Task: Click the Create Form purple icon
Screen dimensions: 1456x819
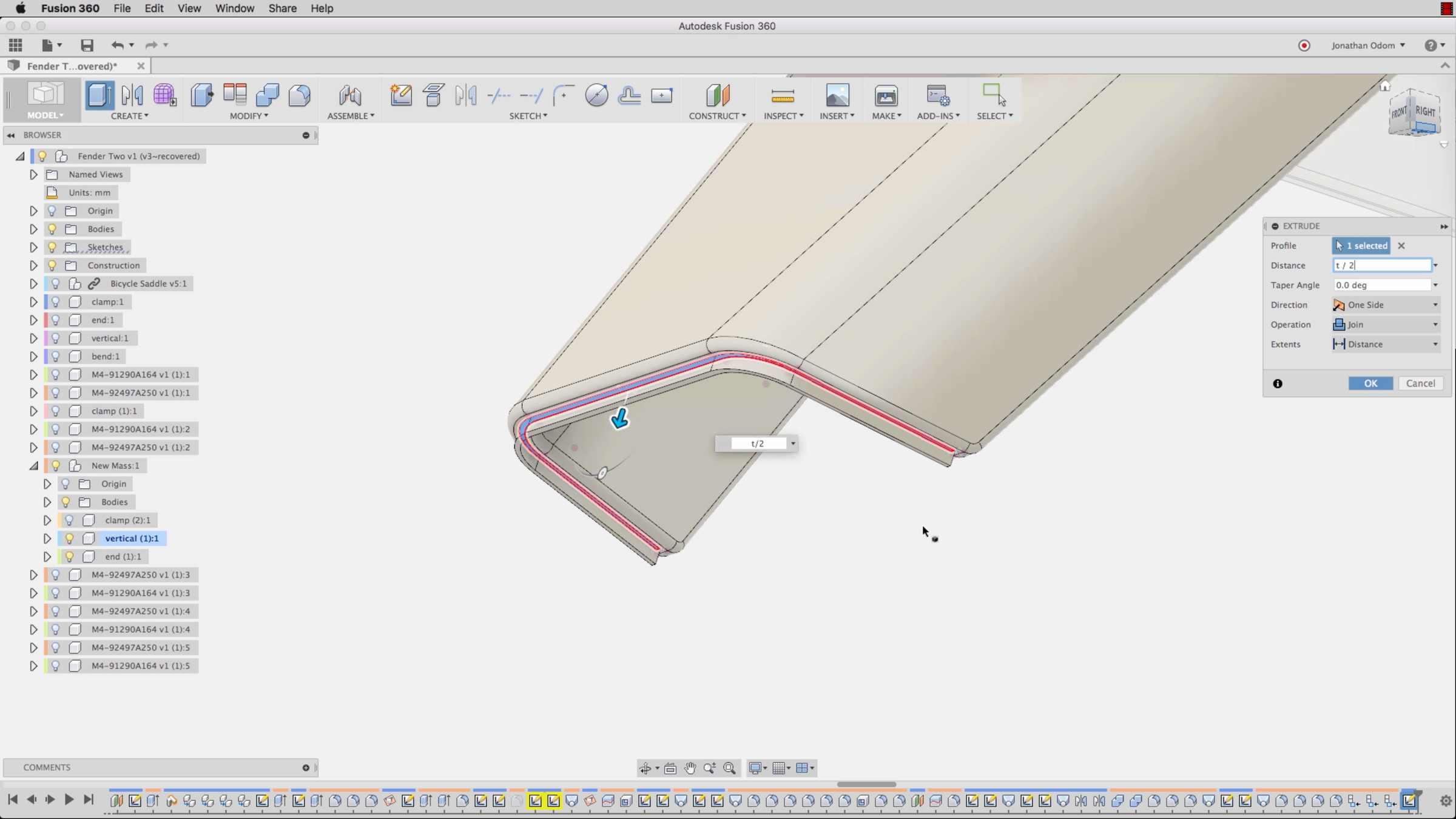Action: tap(164, 95)
